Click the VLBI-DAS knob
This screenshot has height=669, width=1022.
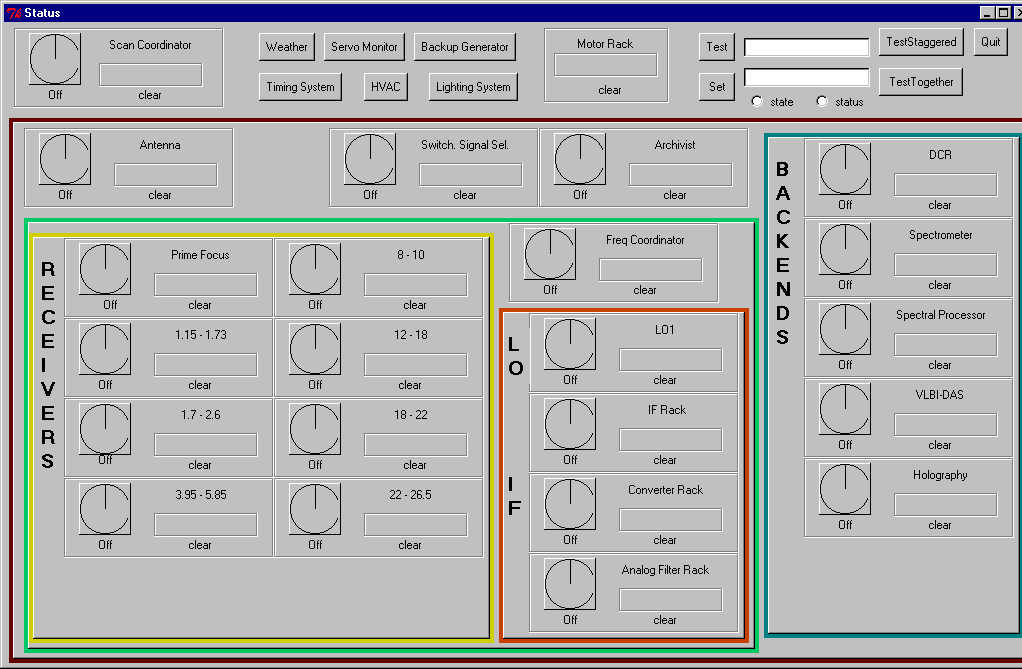pos(844,408)
